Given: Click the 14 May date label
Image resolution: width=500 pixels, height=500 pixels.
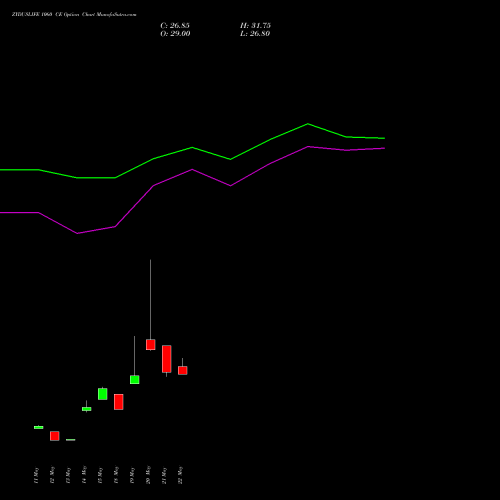Looking at the screenshot, I should pos(84,475).
